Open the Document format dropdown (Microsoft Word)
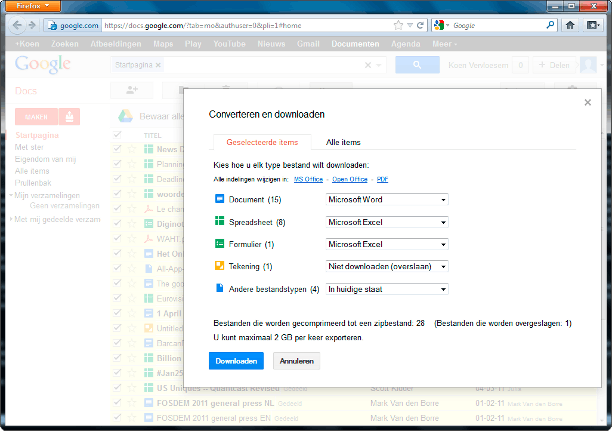 (x=387, y=199)
